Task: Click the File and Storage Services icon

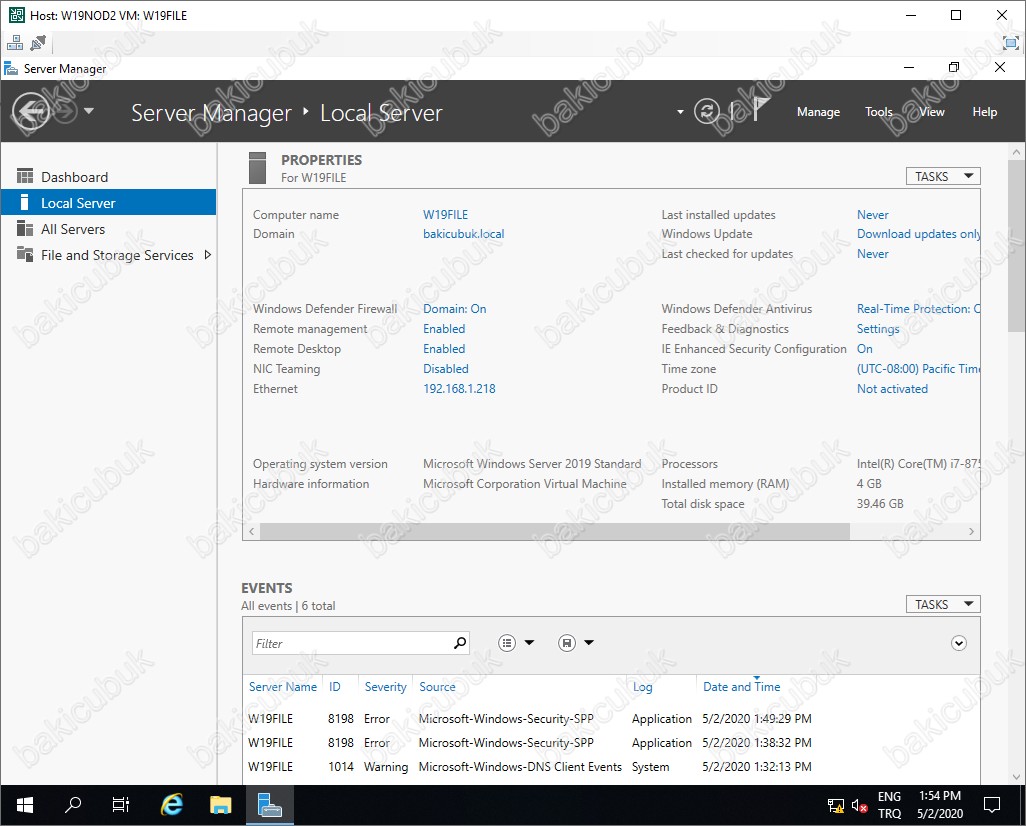Action: 25,254
